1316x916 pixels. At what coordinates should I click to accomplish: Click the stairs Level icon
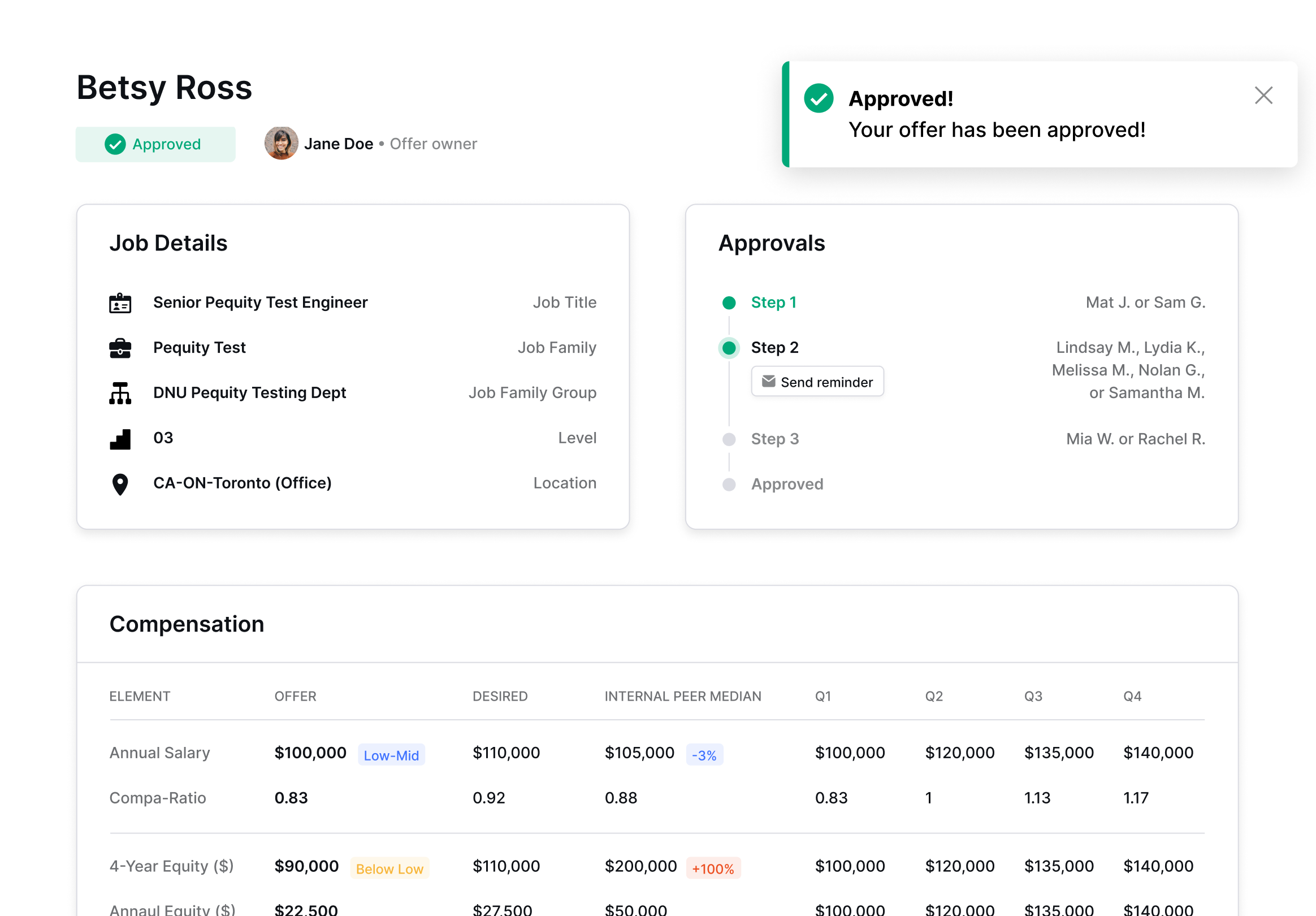coord(120,439)
